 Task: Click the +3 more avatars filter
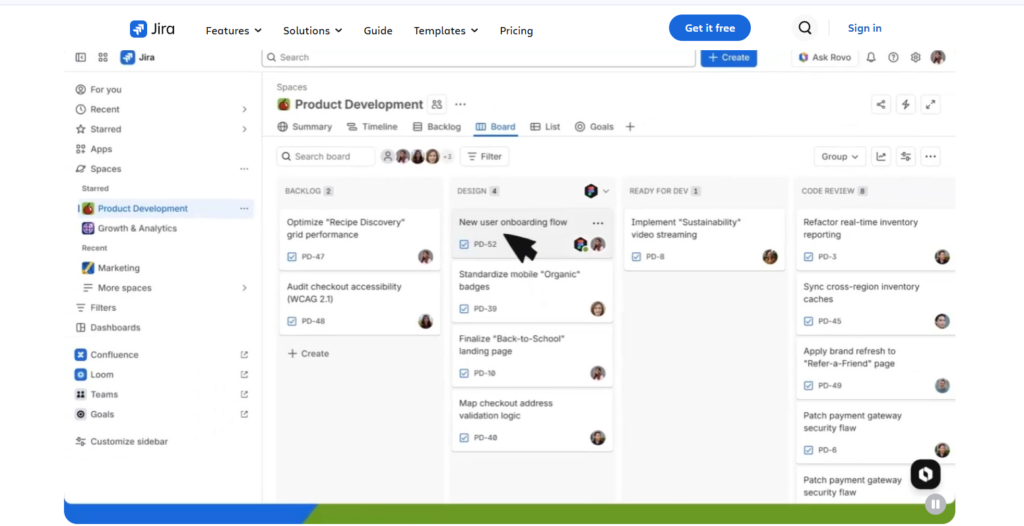coord(447,157)
